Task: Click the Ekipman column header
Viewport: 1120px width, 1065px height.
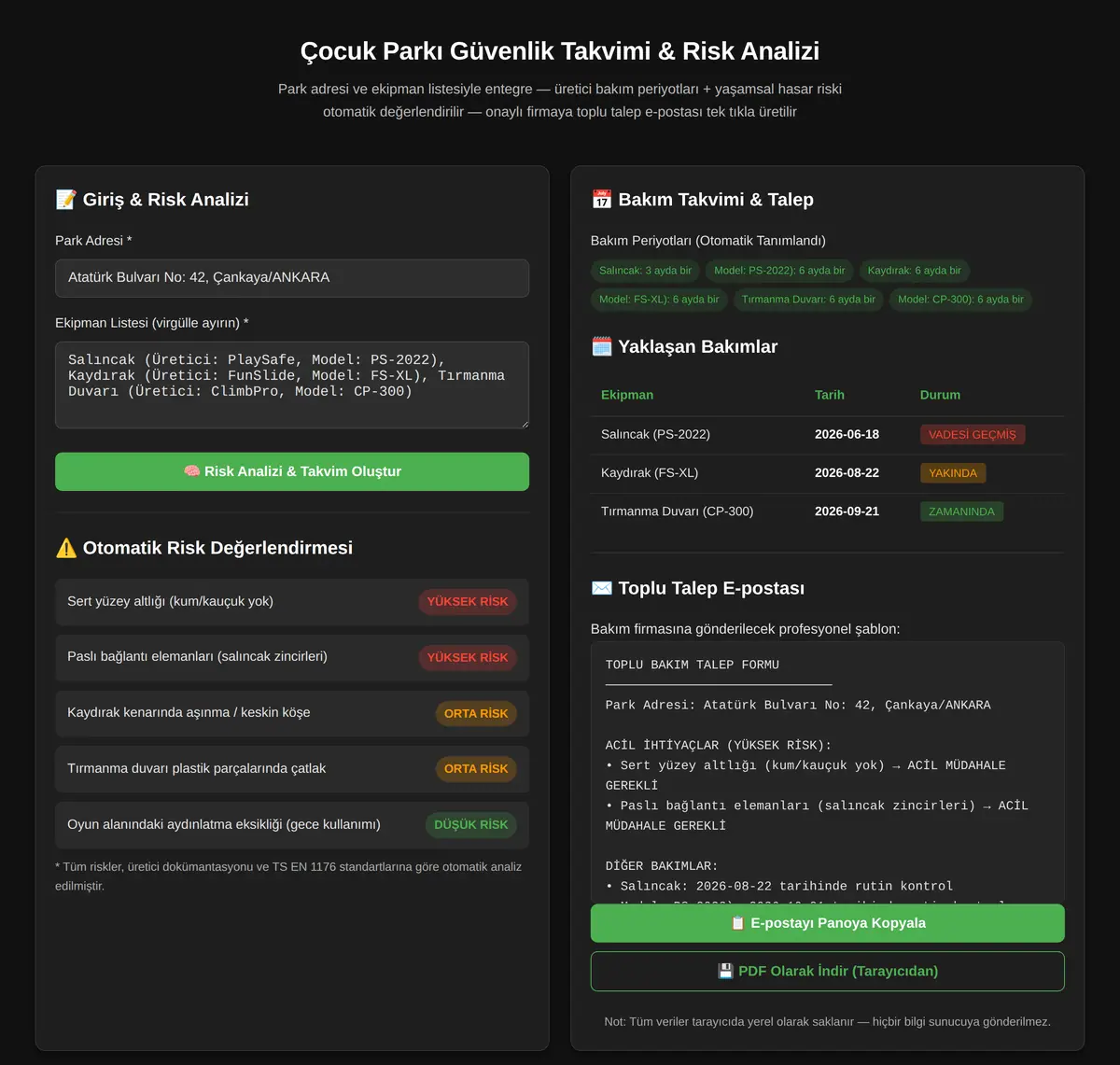Action: 627,395
